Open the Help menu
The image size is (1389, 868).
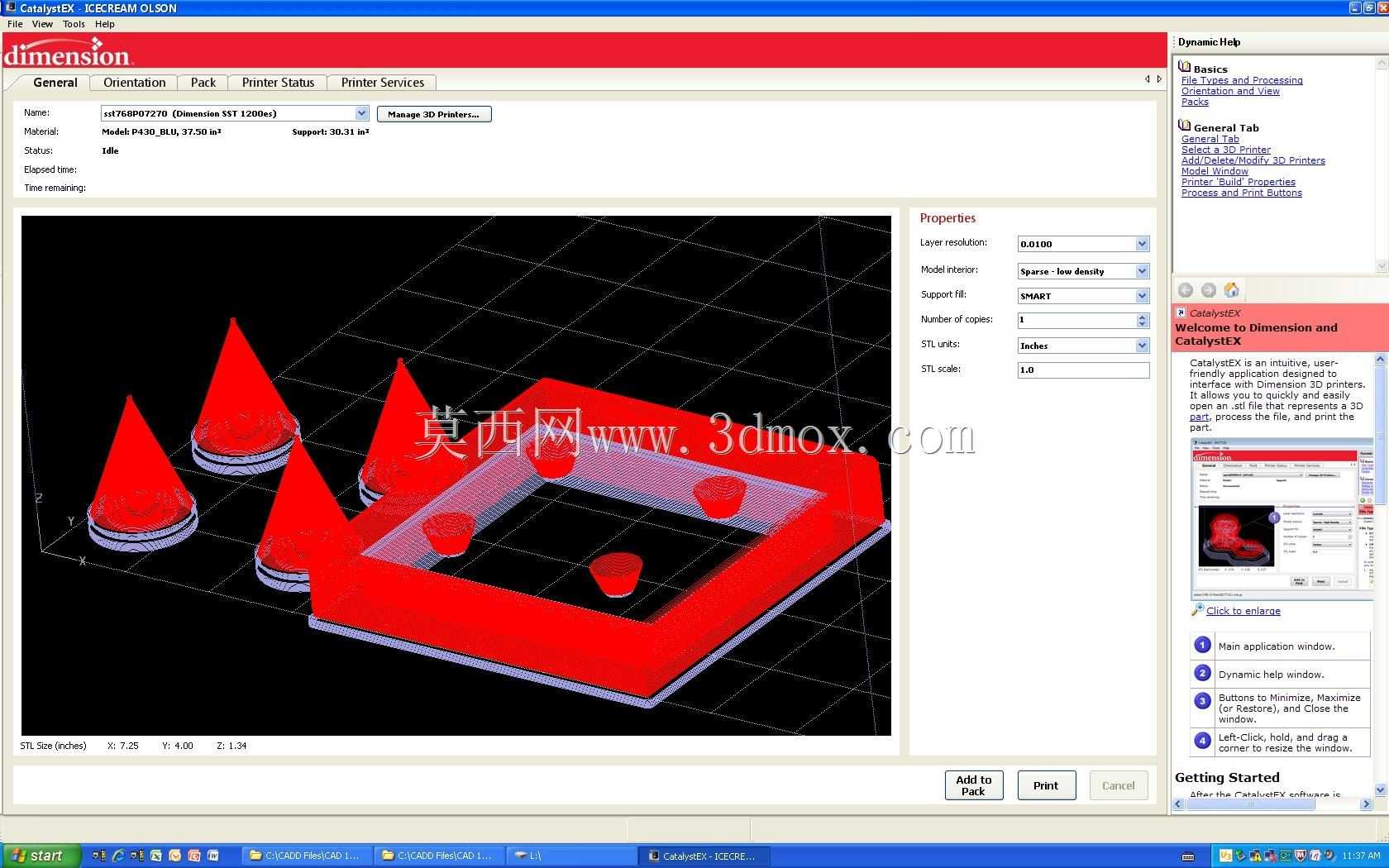click(x=104, y=24)
